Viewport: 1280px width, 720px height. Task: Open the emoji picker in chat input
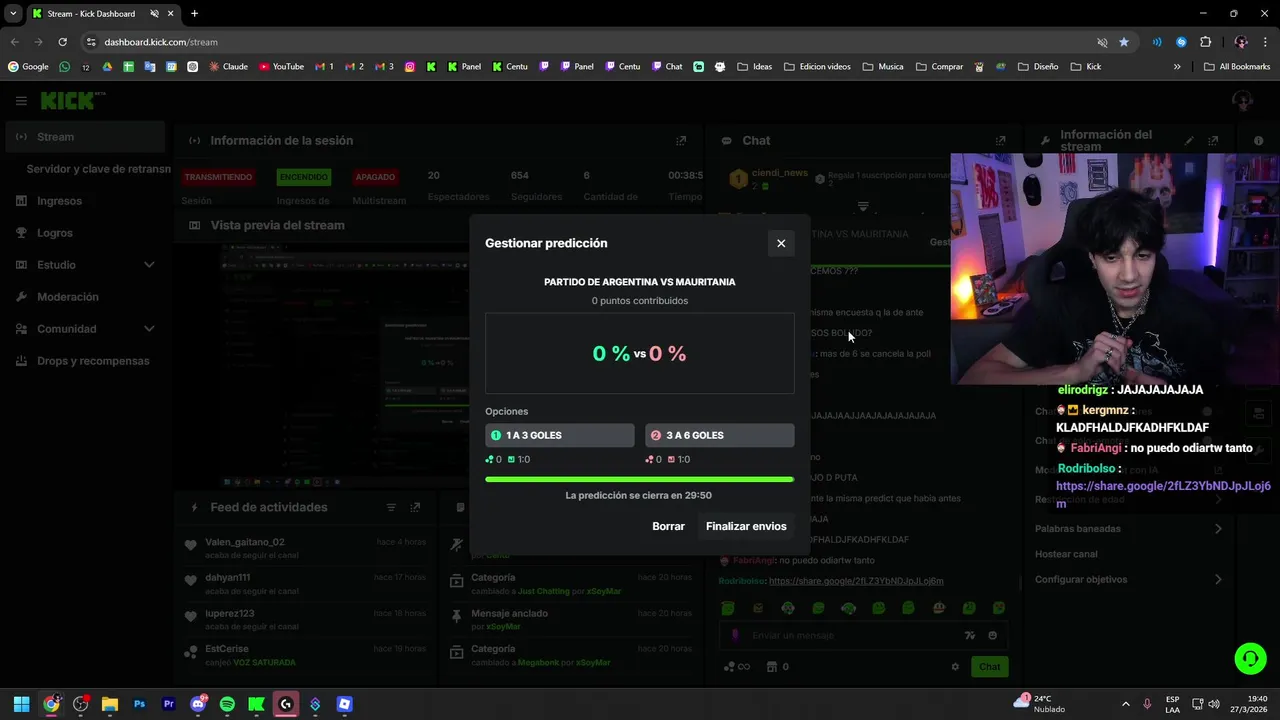coord(992,635)
